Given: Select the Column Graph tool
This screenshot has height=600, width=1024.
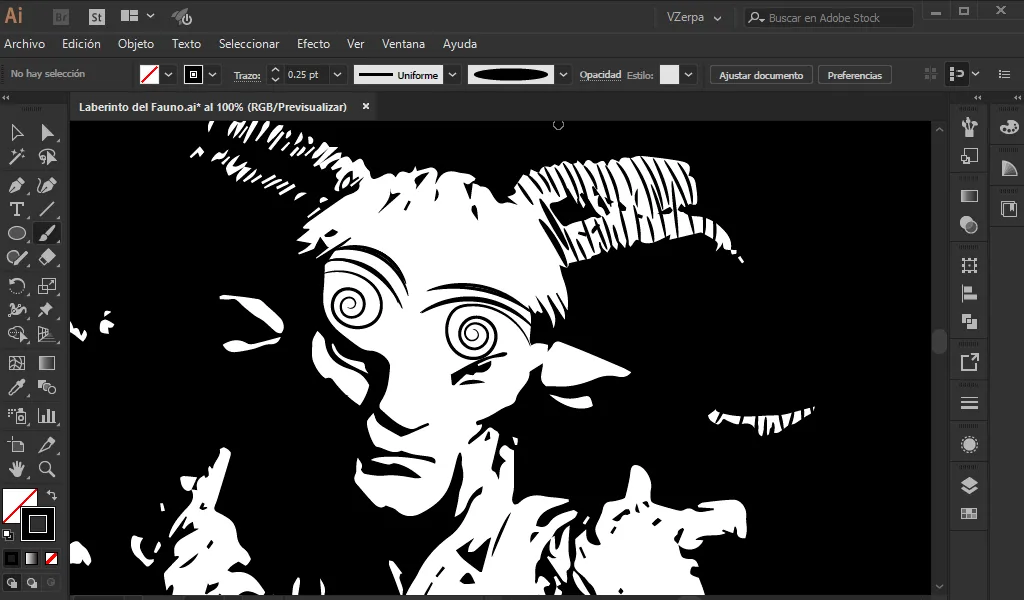Looking at the screenshot, I should (47, 416).
